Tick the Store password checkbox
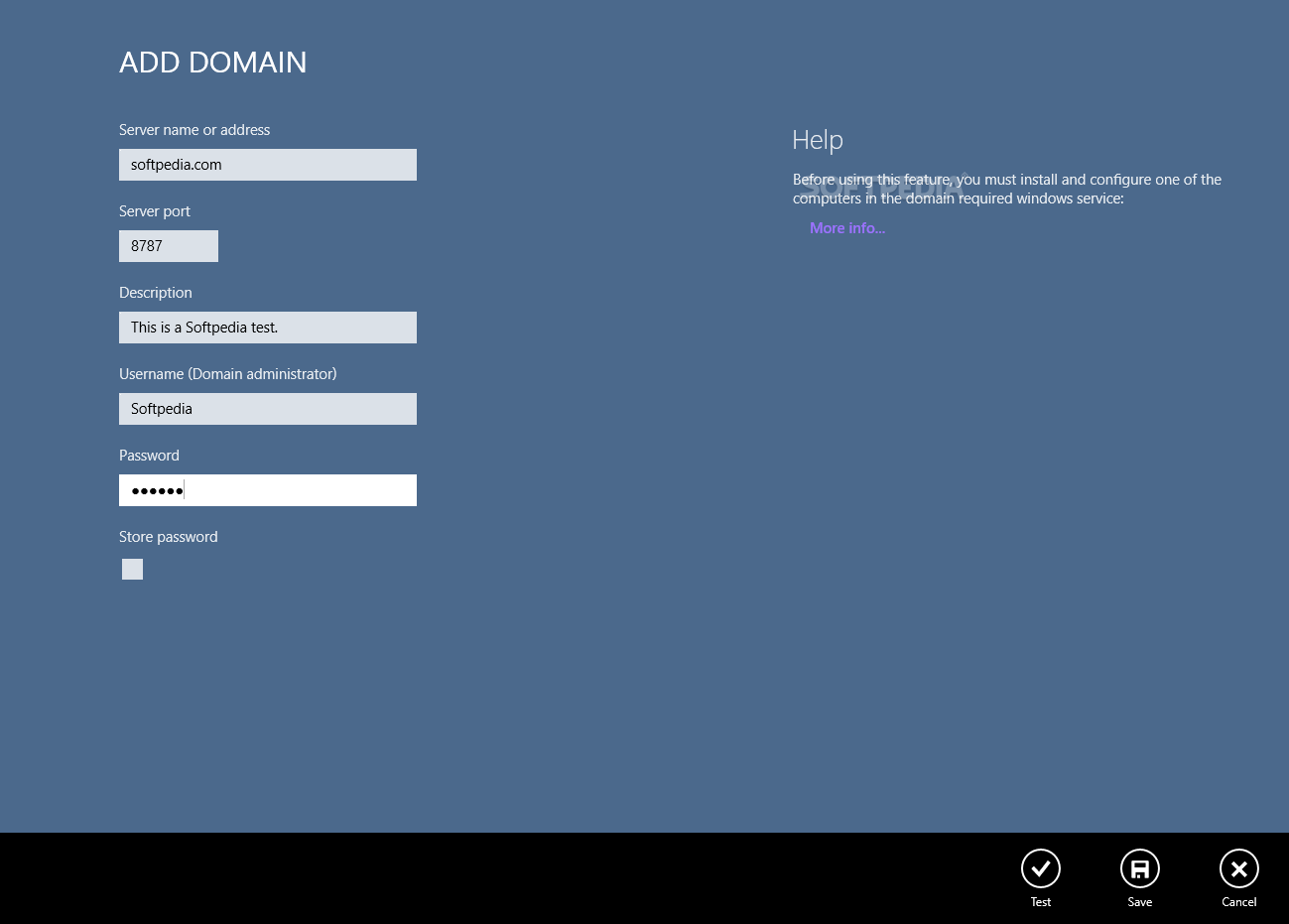 (x=132, y=569)
